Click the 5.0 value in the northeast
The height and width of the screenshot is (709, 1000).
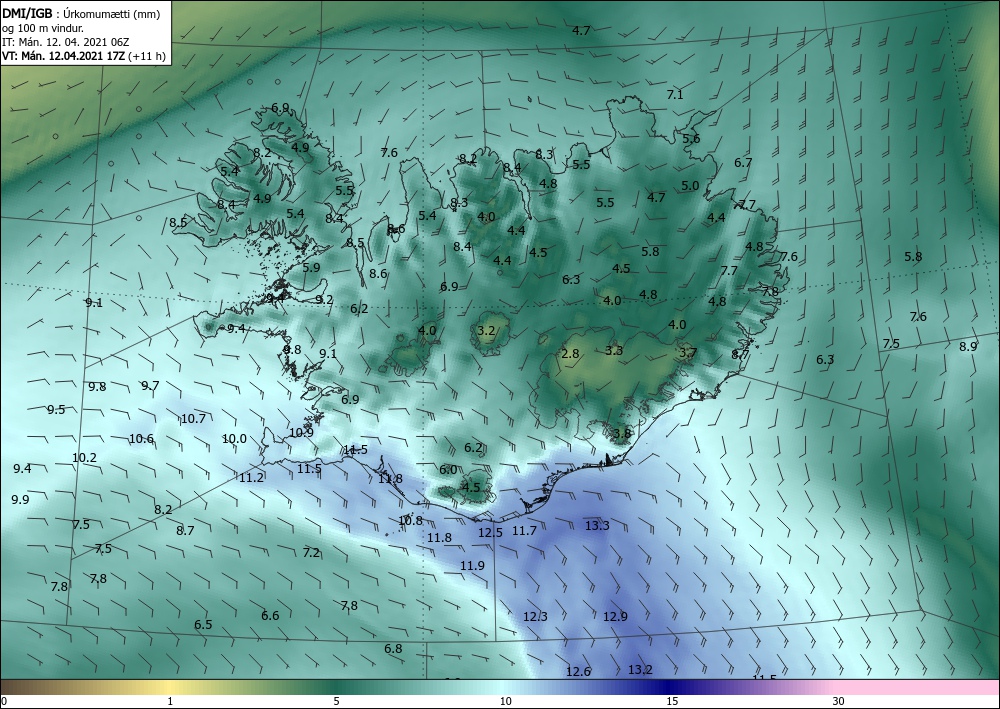point(690,186)
